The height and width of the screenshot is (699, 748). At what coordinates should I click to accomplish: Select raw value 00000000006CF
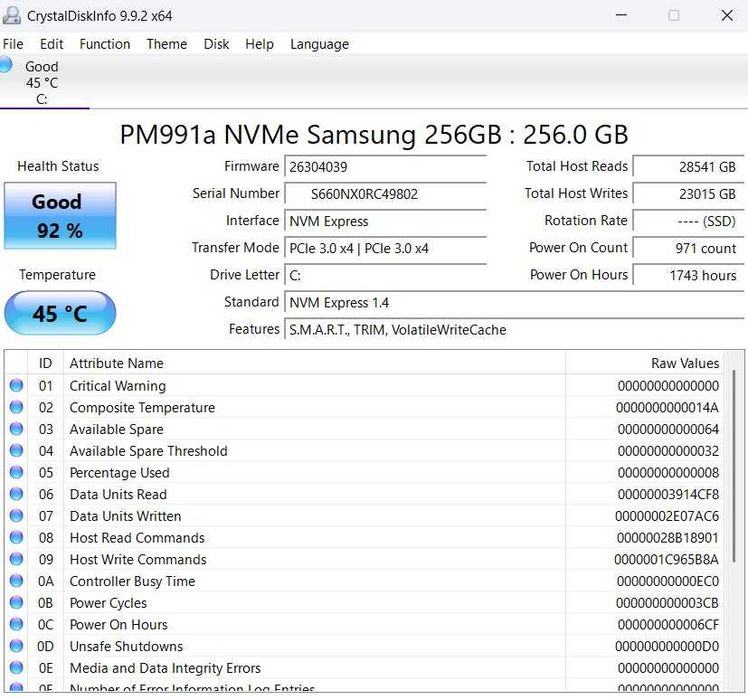668,625
